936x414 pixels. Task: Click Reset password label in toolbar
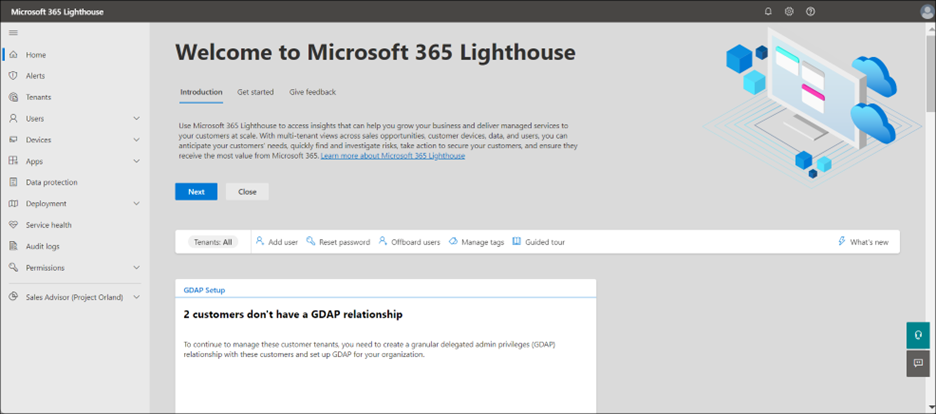344,242
